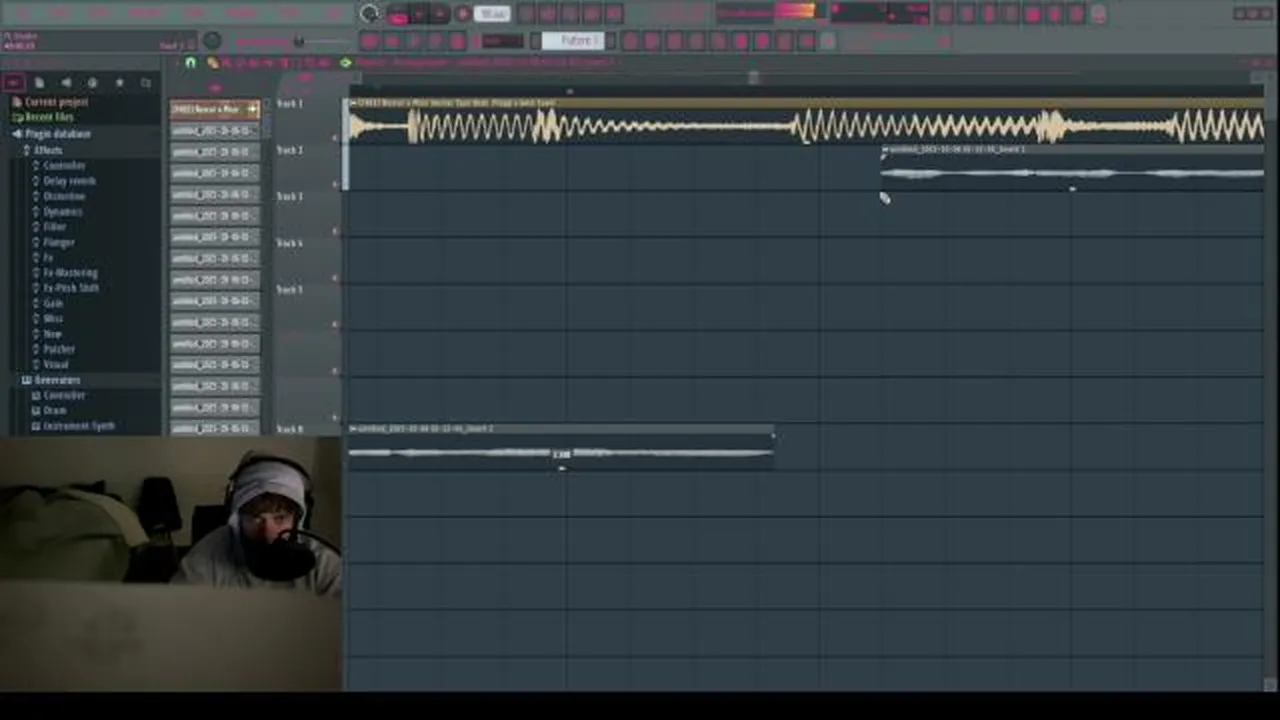Toggle the playlist snap magnet icon
The image size is (1280, 720).
190,63
